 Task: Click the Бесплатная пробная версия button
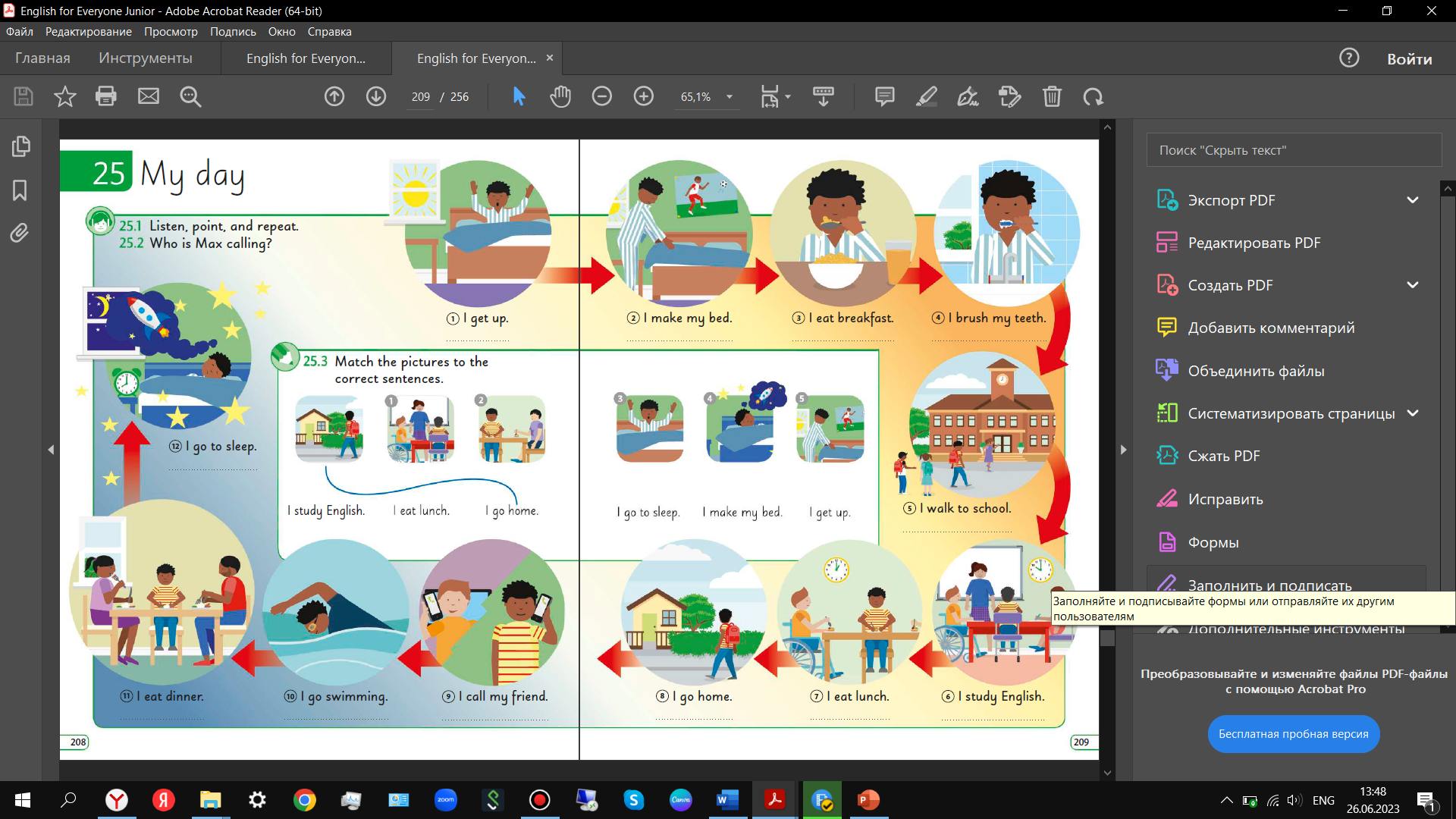(1293, 734)
